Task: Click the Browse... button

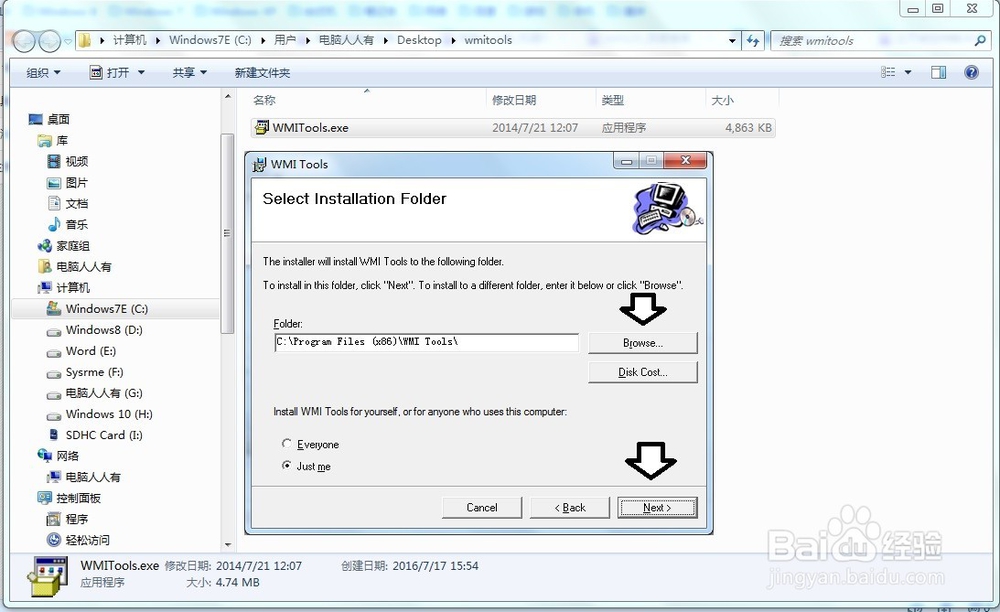Action: click(x=642, y=343)
